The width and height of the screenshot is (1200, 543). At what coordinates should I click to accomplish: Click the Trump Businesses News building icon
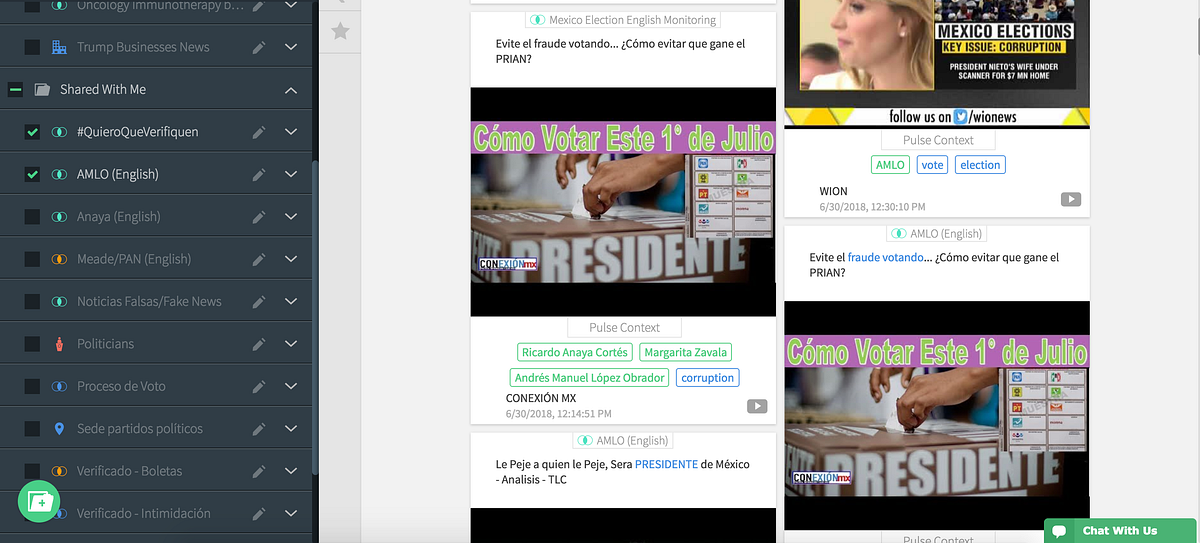pyautogui.click(x=59, y=47)
